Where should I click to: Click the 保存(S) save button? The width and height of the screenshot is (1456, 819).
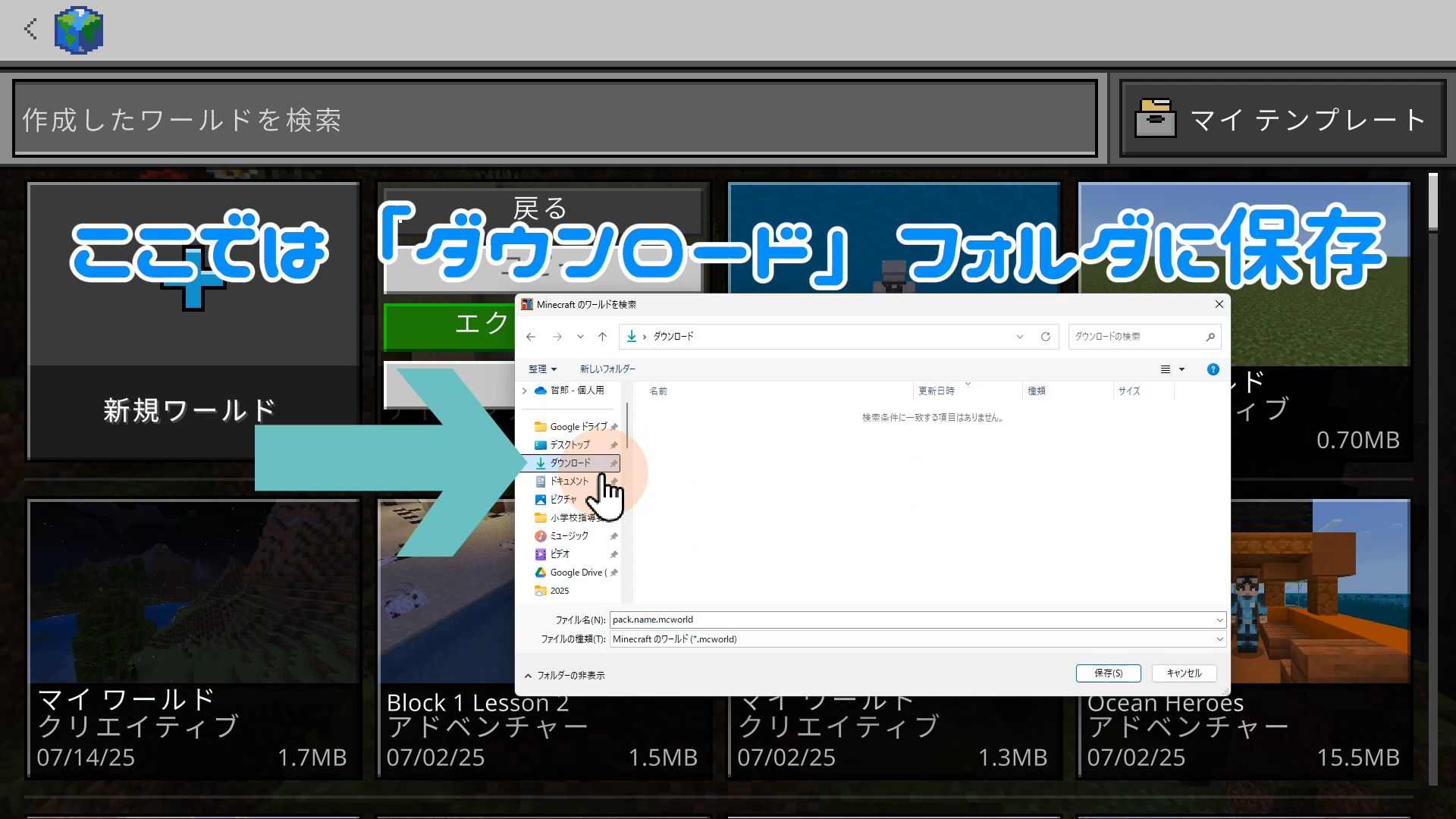[1108, 673]
